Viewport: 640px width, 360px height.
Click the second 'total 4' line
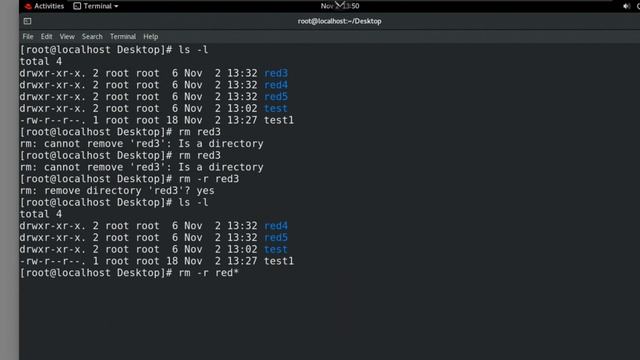[x=41, y=214]
